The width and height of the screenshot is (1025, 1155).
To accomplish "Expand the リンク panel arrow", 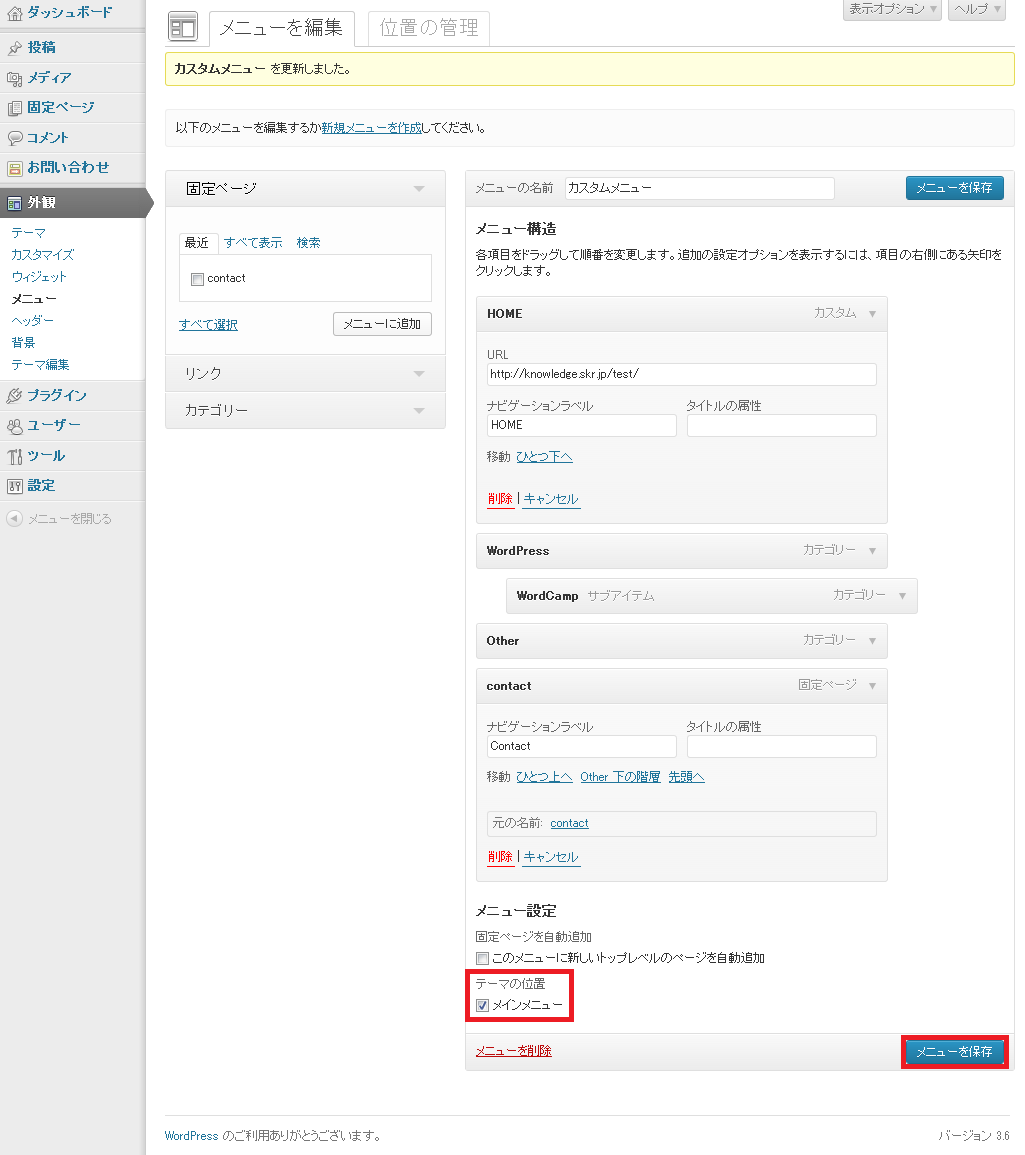I will coord(419,374).
